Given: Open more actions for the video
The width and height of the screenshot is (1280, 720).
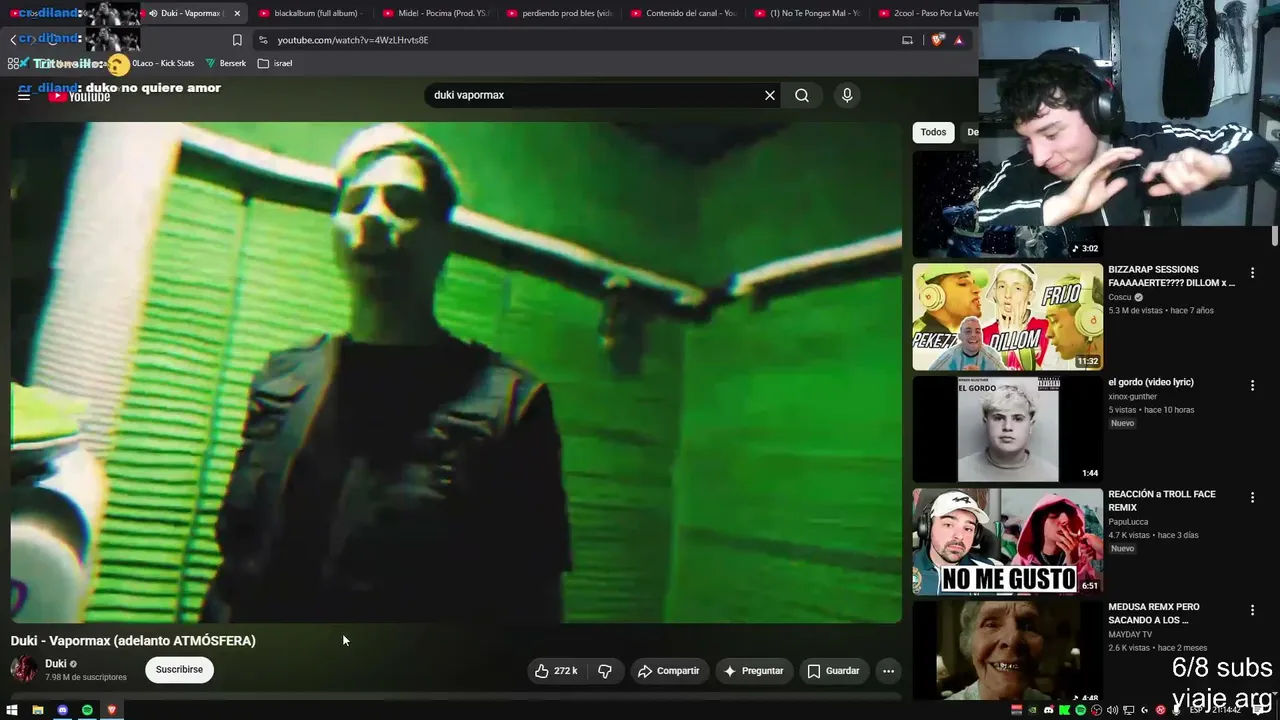Looking at the screenshot, I should coord(888,671).
